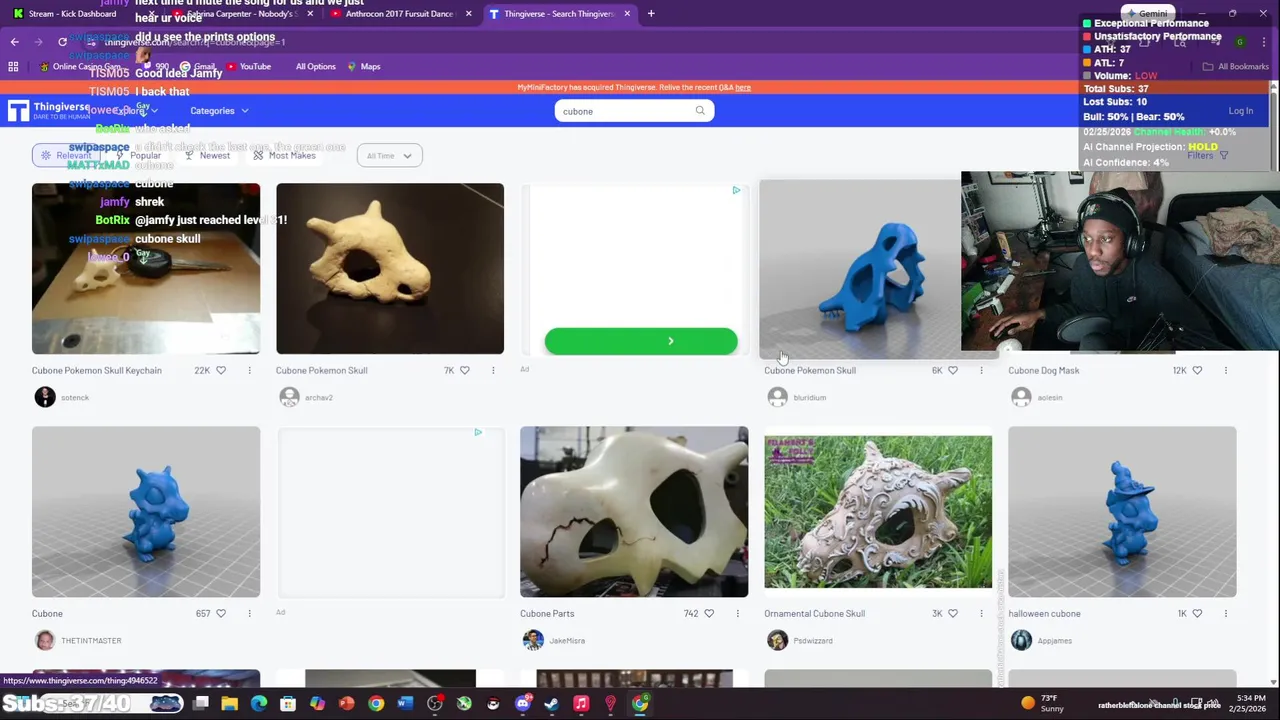Screen dimensions: 1280x720
Task: Open sotenck's profile avatar
Action: pos(45,397)
